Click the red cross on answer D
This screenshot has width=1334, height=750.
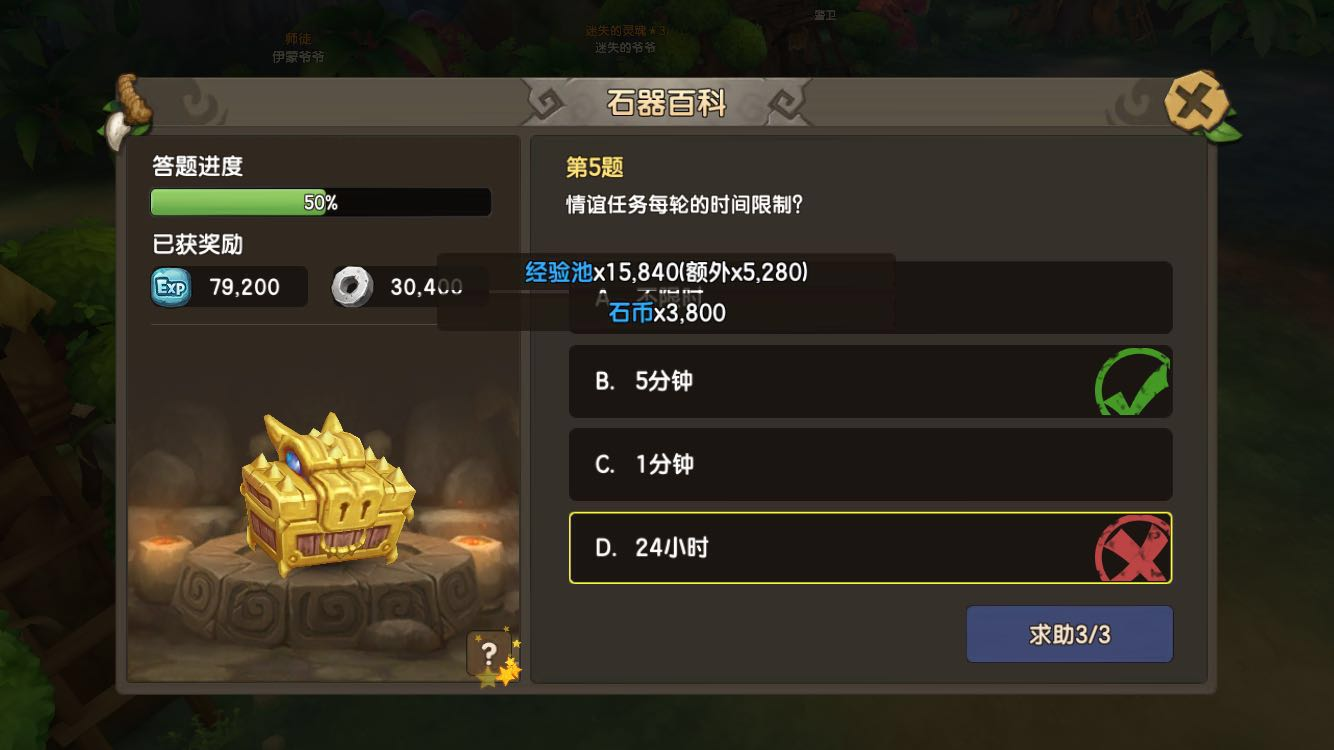pyautogui.click(x=1132, y=548)
